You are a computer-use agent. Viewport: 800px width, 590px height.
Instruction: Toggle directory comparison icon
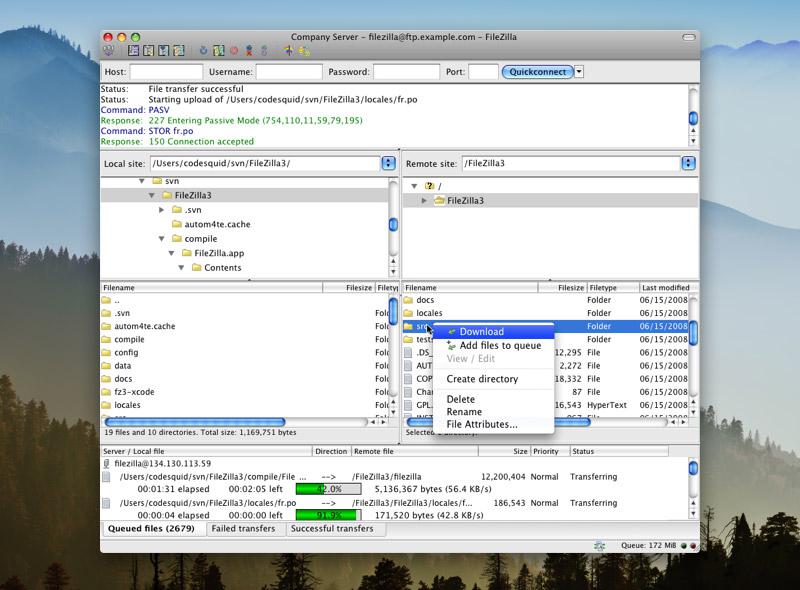pos(304,50)
